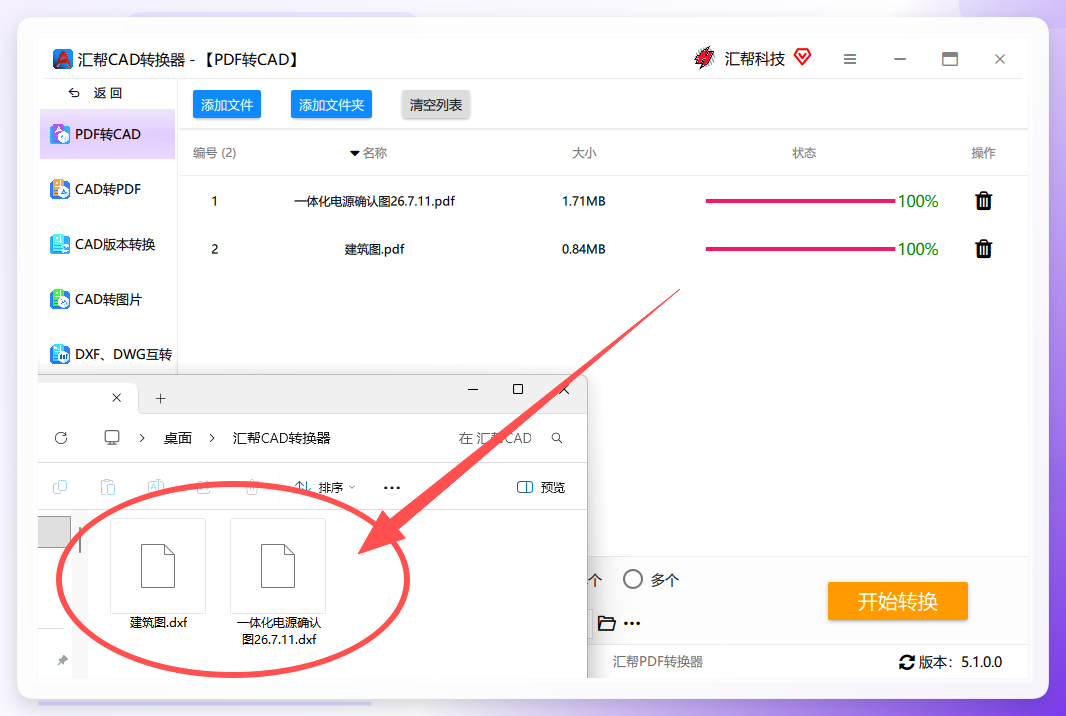This screenshot has height=716, width=1066.
Task: Click the red diamond VIP icon
Action: (802, 57)
